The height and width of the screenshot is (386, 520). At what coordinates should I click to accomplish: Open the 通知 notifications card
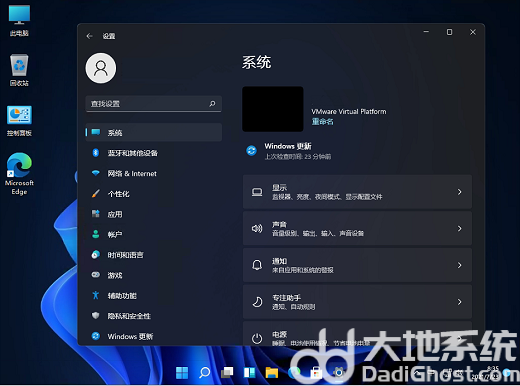(357, 265)
